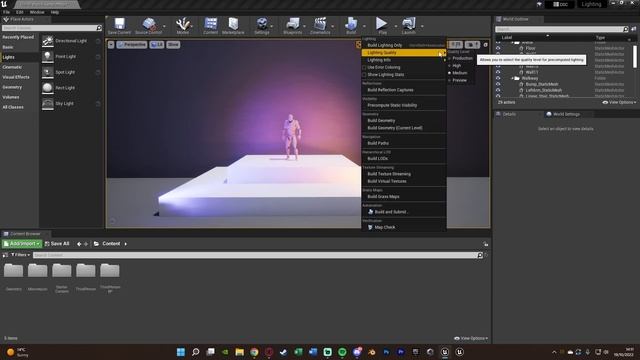Click the Save All button
640x360 pixels.
point(57,244)
